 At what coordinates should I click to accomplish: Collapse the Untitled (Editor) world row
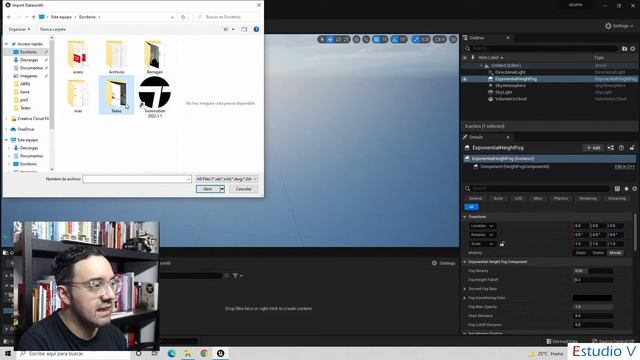(481, 66)
